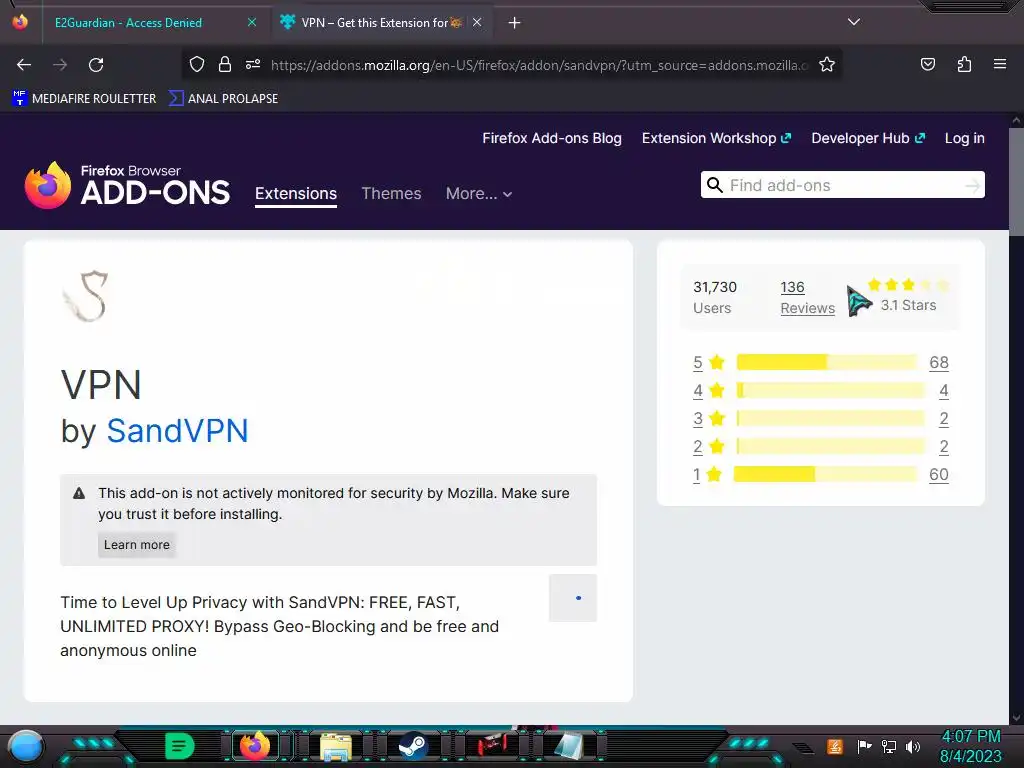Click the search magnifier icon
1024x768 pixels.
[714, 185]
